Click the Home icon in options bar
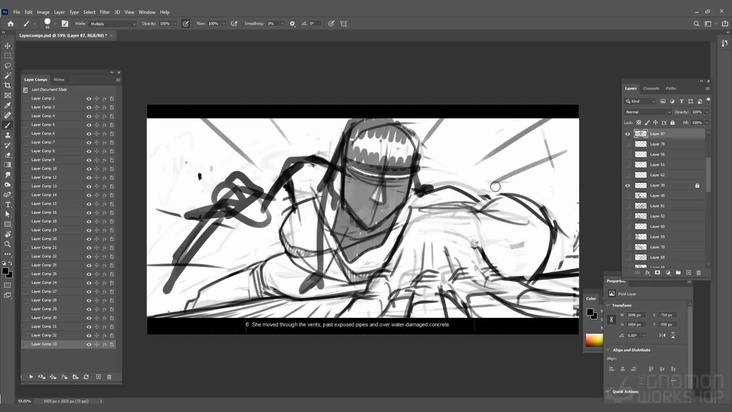Screen dimensions: 732x412 10,23
